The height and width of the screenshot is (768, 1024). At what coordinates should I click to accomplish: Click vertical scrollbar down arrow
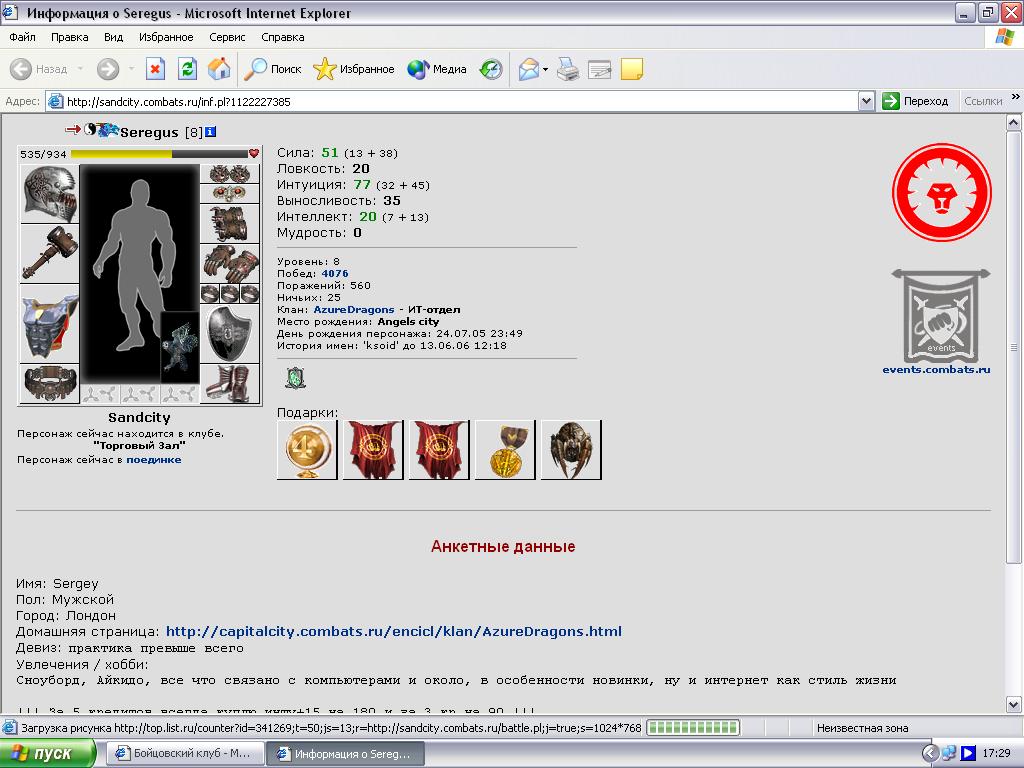point(1014,705)
